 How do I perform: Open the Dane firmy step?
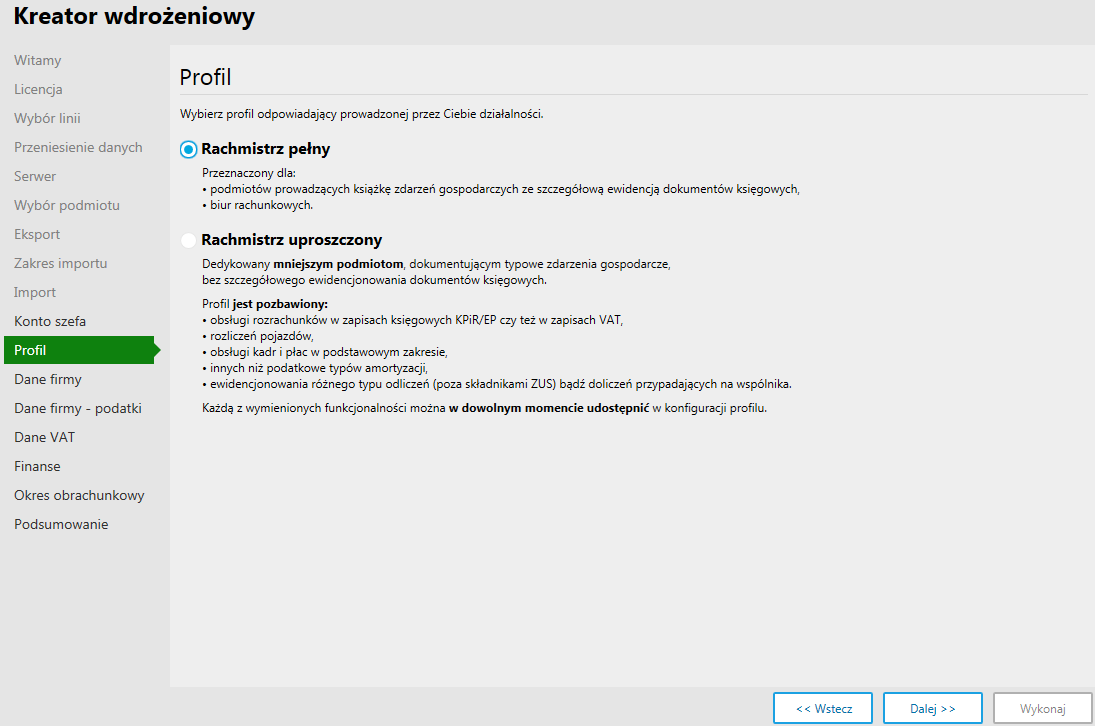(x=48, y=379)
